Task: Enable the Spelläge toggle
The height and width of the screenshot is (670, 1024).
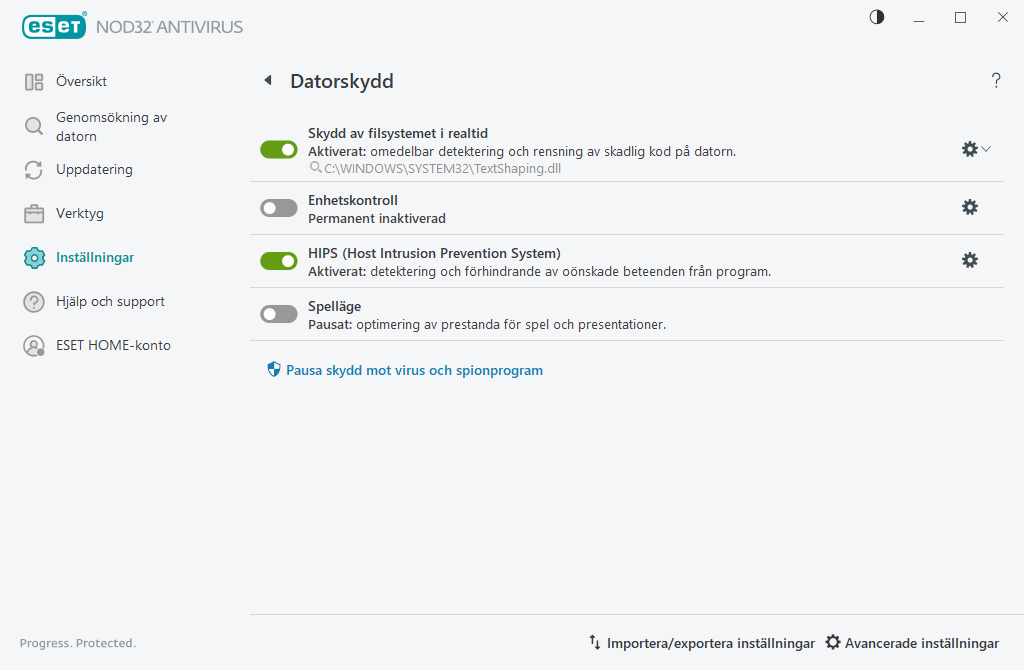Action: [x=279, y=314]
